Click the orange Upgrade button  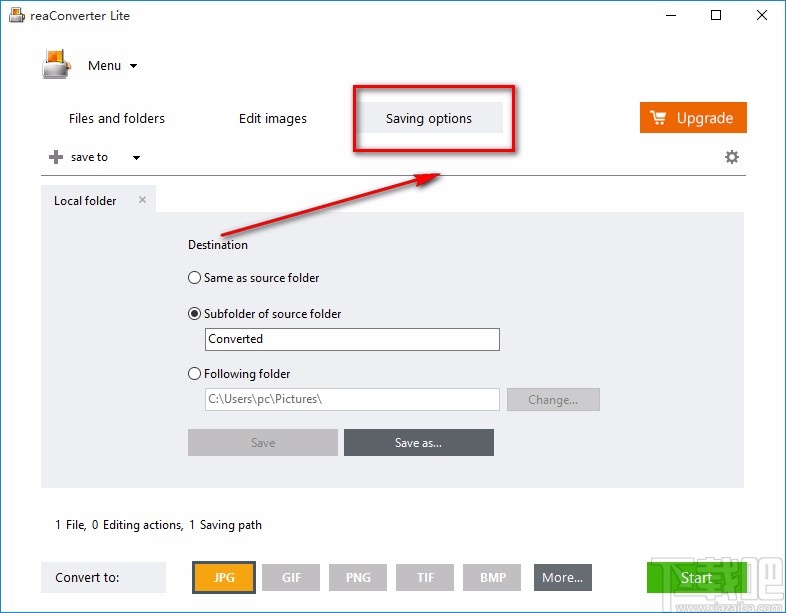point(693,118)
